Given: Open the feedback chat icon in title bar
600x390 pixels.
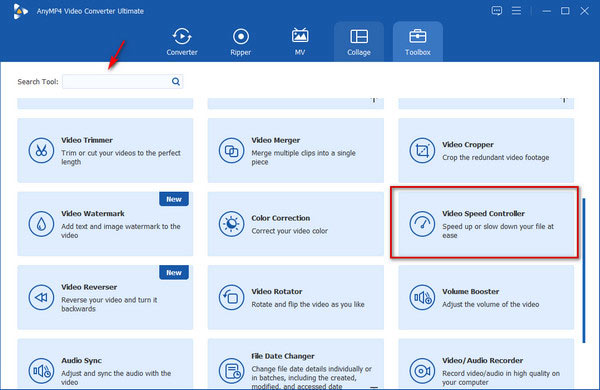Looking at the screenshot, I should pyautogui.click(x=497, y=11).
